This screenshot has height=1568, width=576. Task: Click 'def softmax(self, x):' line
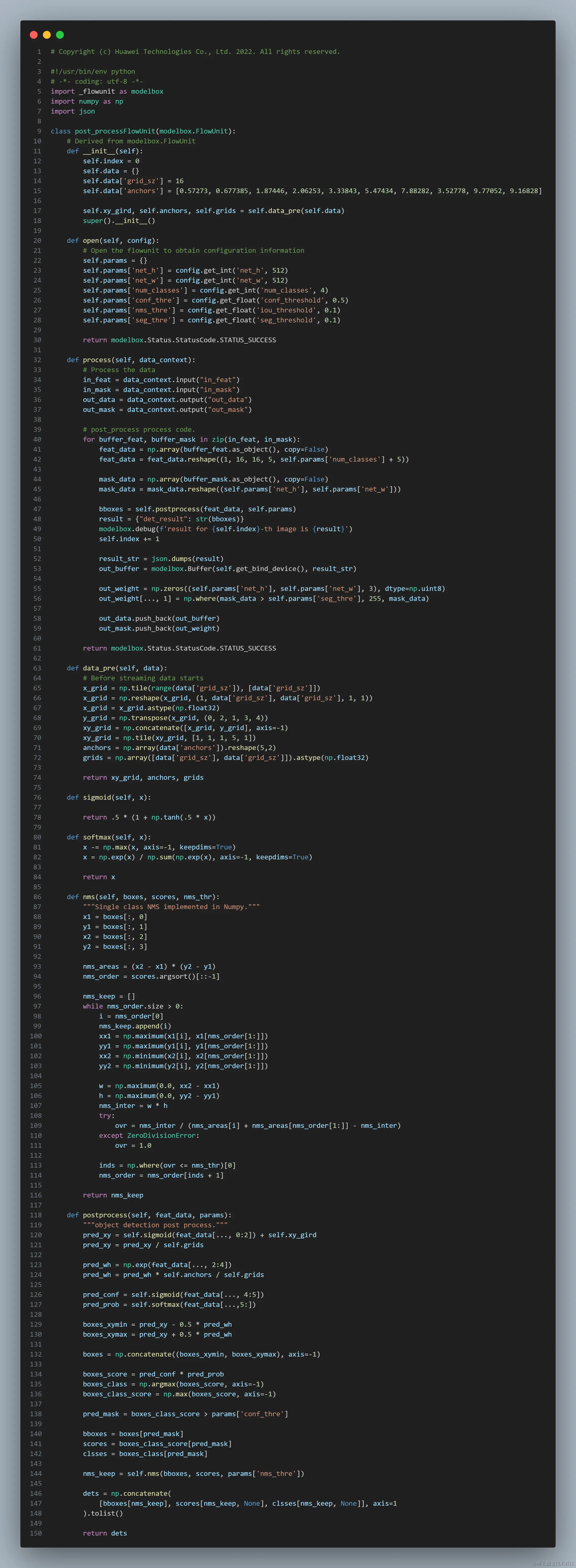click(109, 837)
